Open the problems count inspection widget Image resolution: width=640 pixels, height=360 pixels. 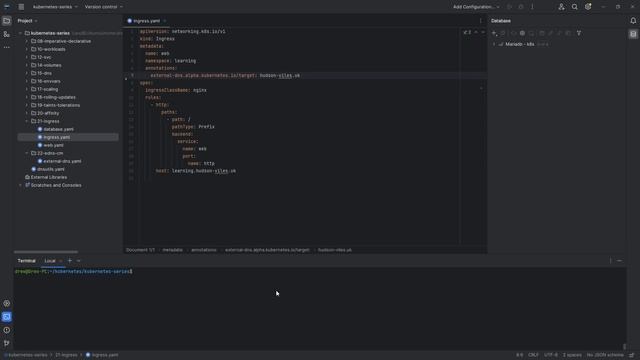coord(467,32)
